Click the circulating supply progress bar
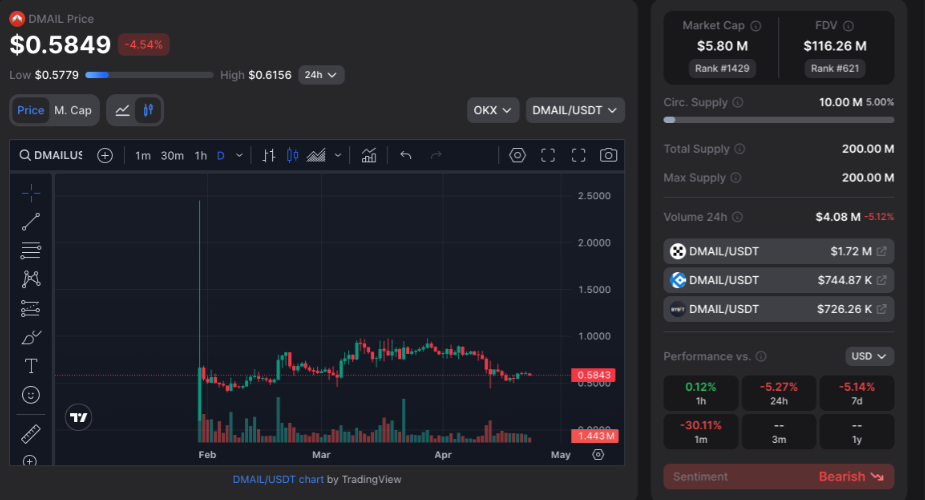 (779, 120)
